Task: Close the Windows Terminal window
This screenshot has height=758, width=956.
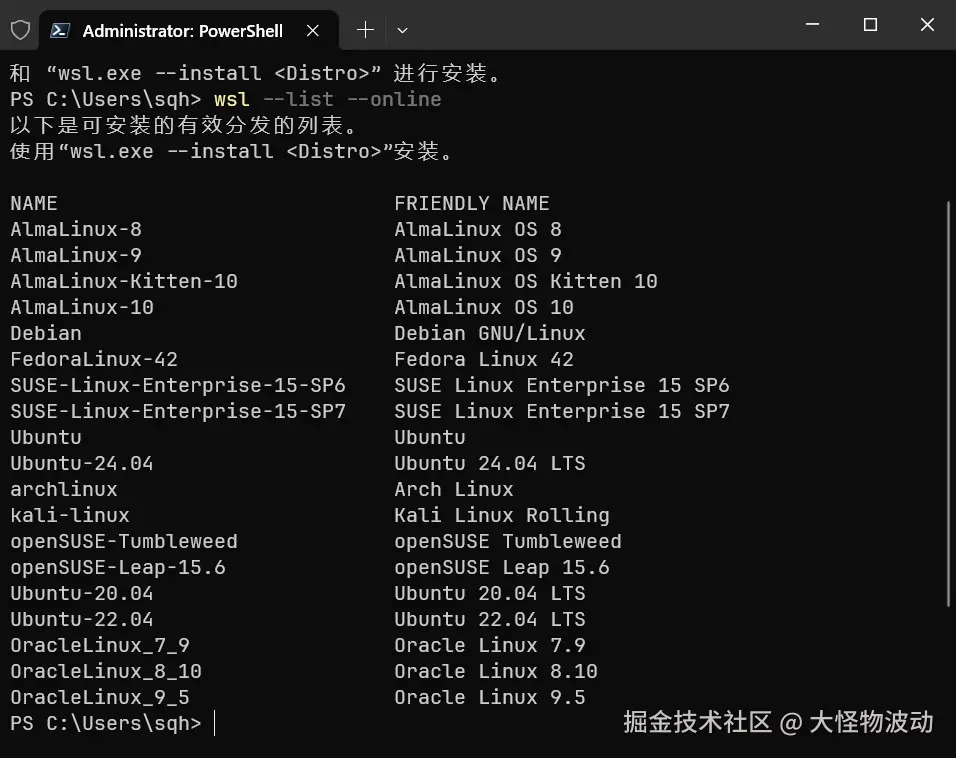Action: tap(927, 25)
